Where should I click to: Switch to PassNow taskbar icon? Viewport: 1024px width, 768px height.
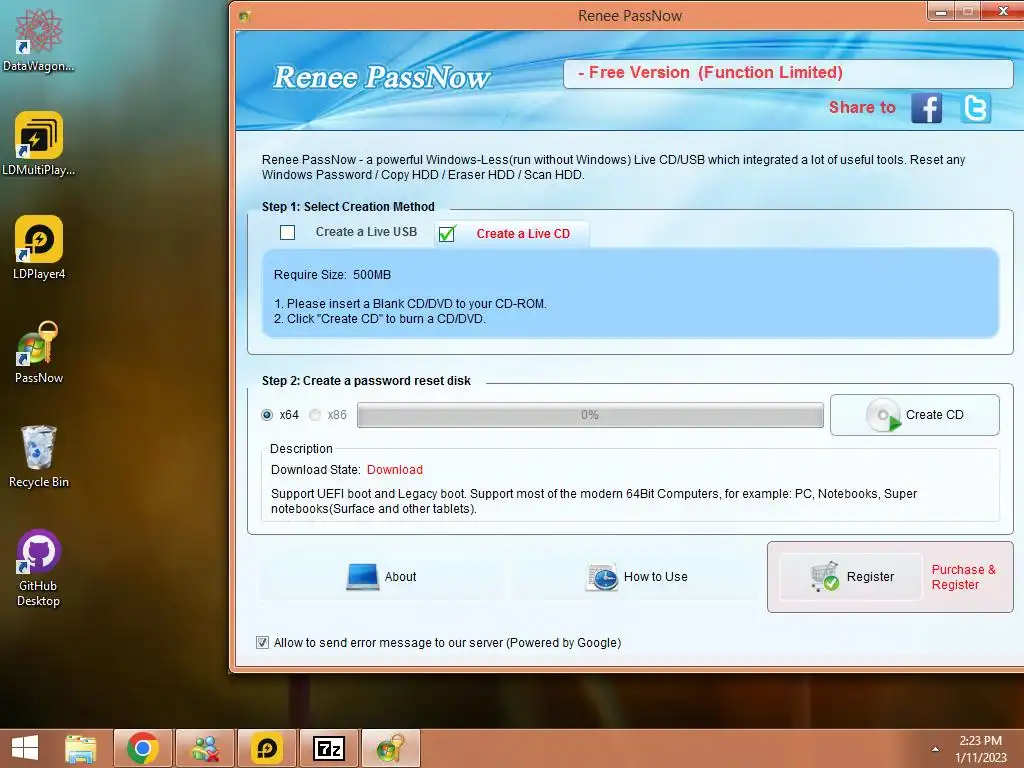coord(391,748)
